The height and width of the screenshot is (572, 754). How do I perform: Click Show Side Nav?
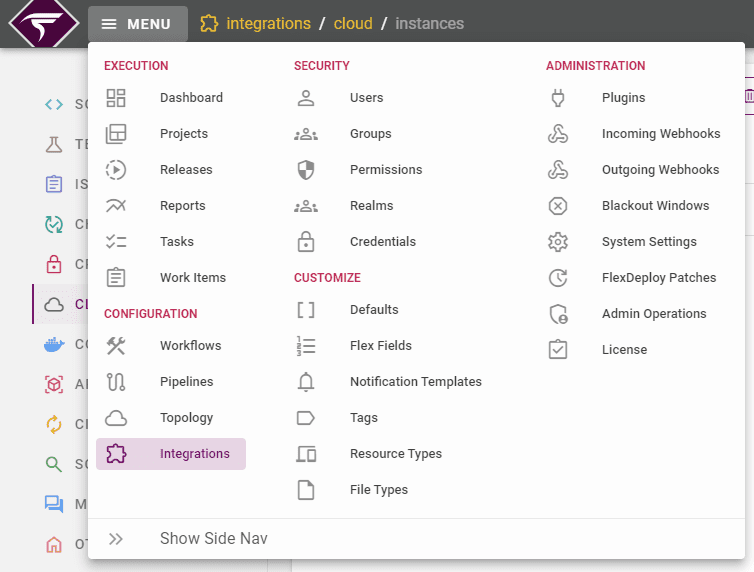coord(214,539)
